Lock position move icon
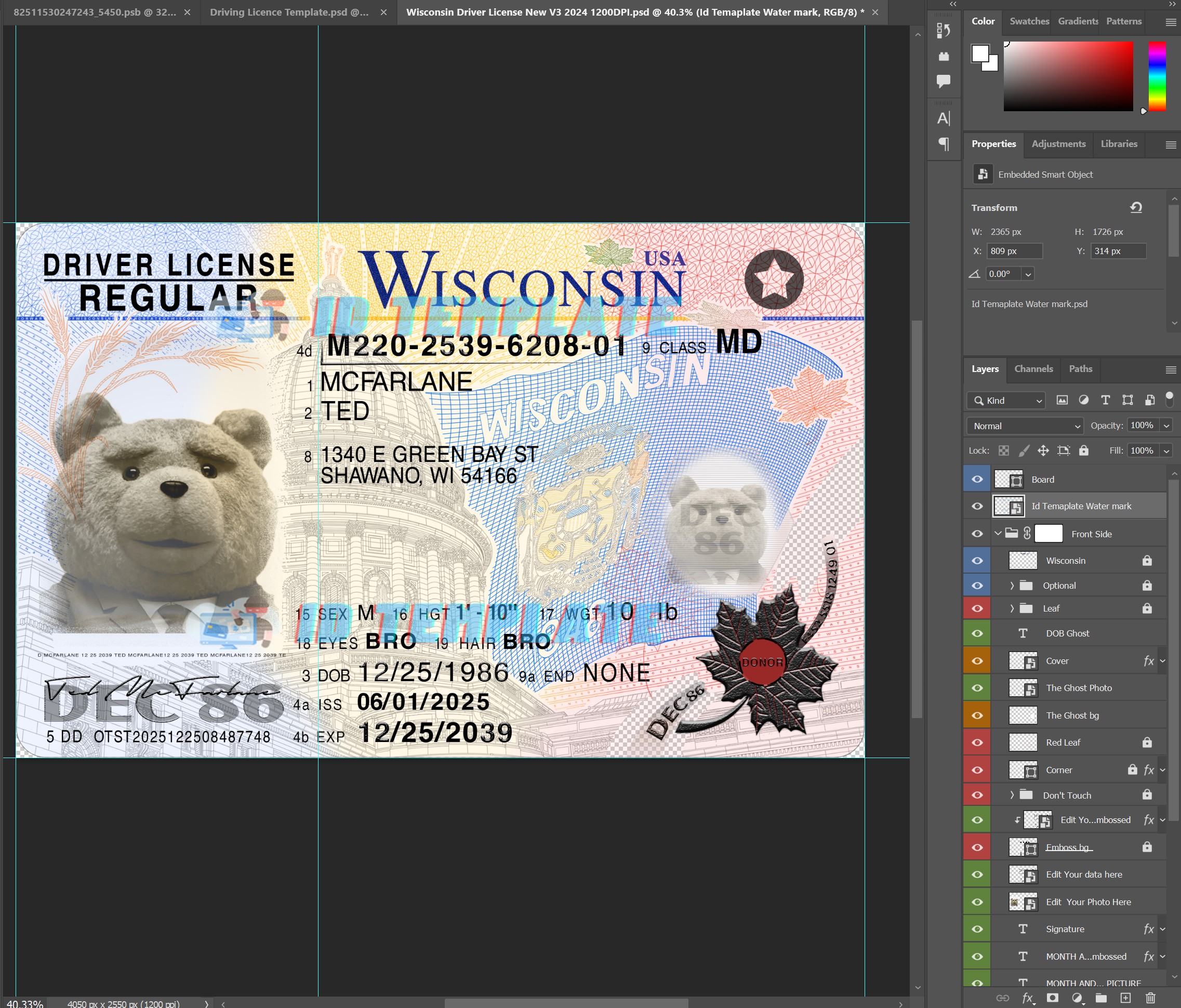The width and height of the screenshot is (1181, 1008). pos(1043,451)
